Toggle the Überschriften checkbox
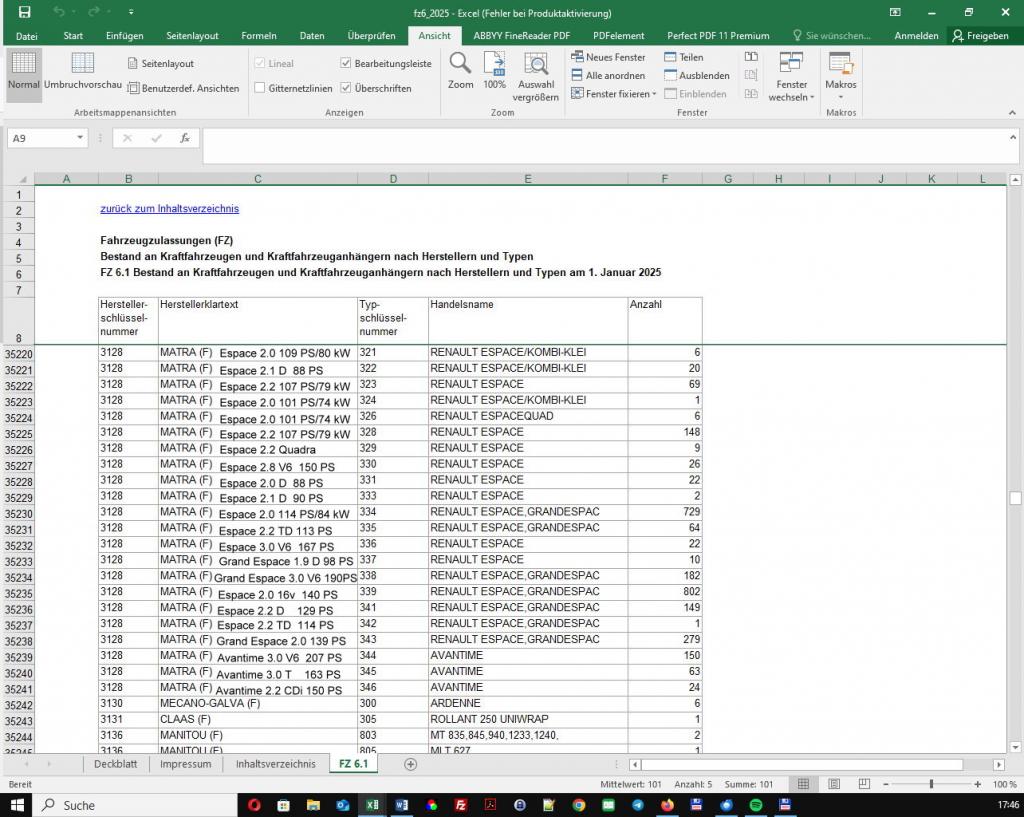Screen dimensions: 1024x817 point(345,88)
